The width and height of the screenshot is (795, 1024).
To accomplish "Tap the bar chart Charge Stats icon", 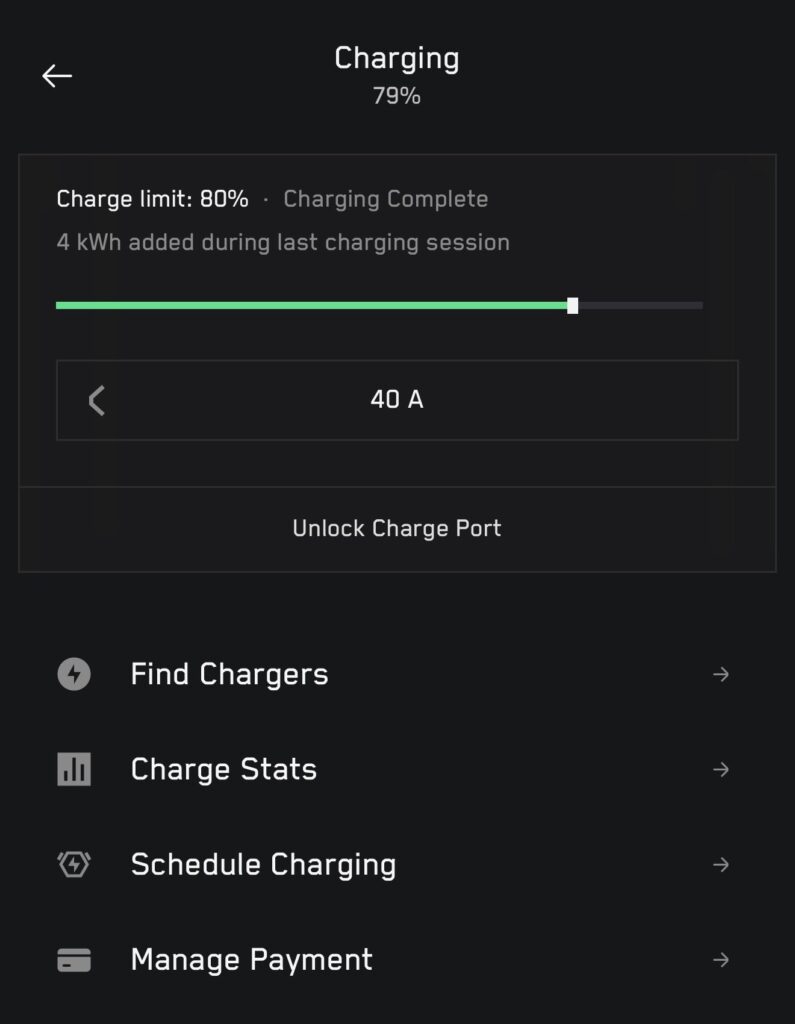I will 74,769.
